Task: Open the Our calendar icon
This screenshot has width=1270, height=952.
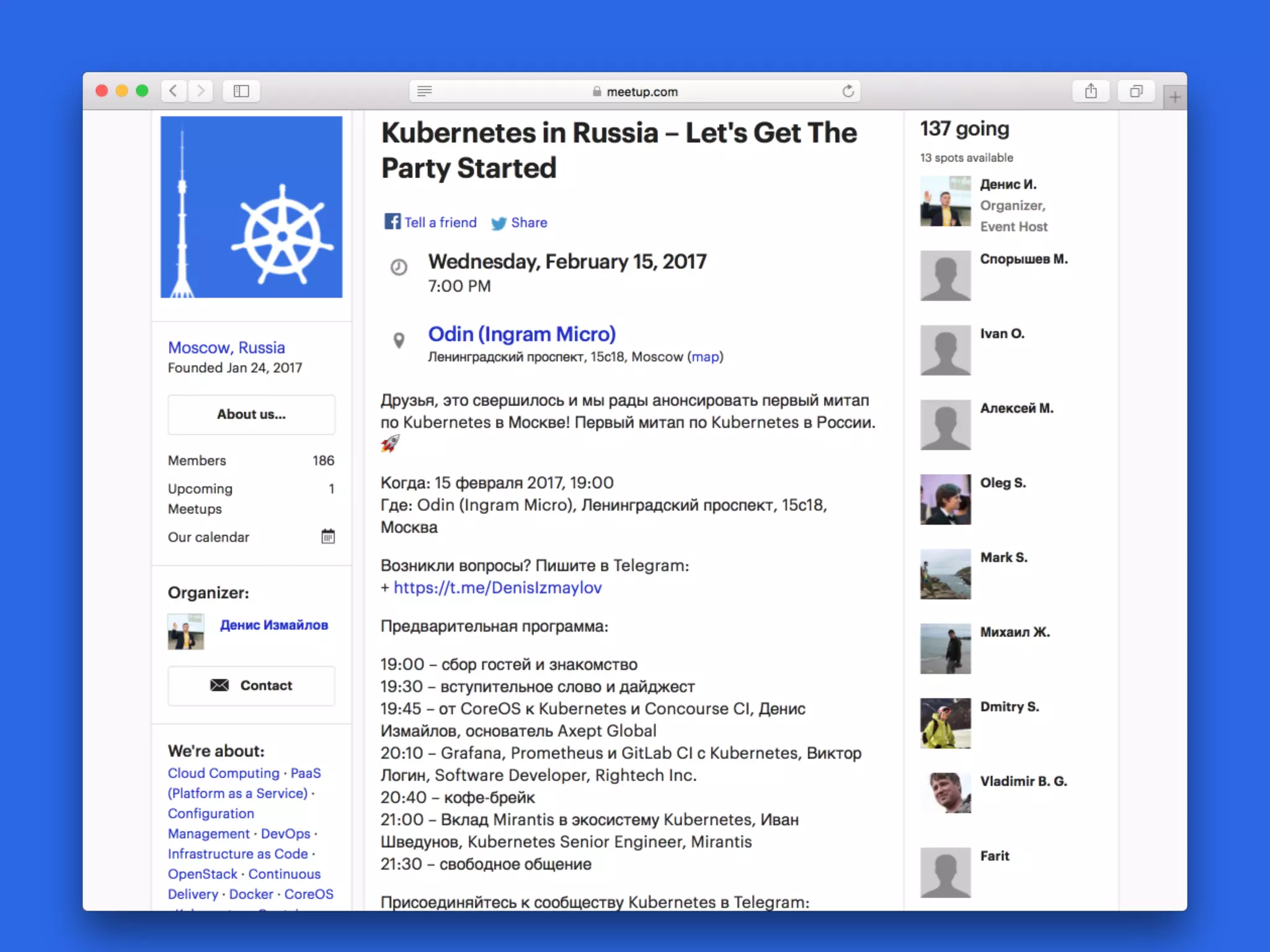Action: coord(328,536)
